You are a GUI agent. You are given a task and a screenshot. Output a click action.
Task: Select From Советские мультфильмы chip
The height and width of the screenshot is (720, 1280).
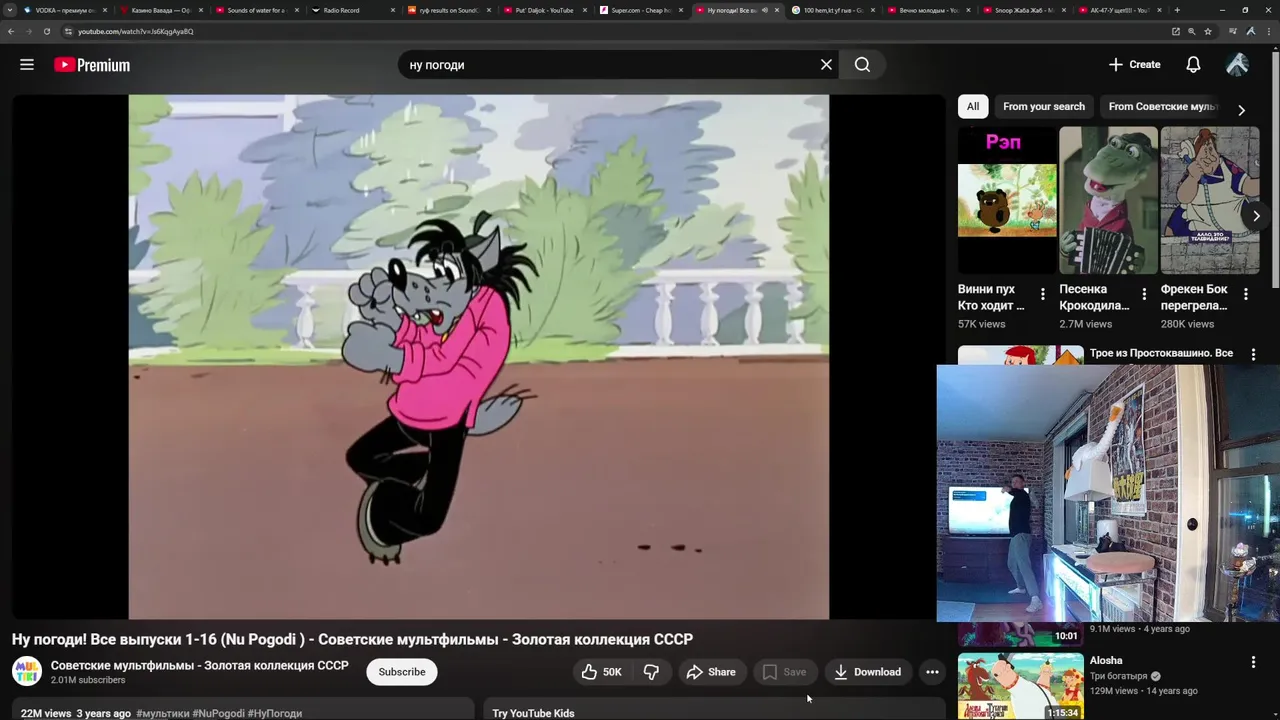pos(1162,106)
